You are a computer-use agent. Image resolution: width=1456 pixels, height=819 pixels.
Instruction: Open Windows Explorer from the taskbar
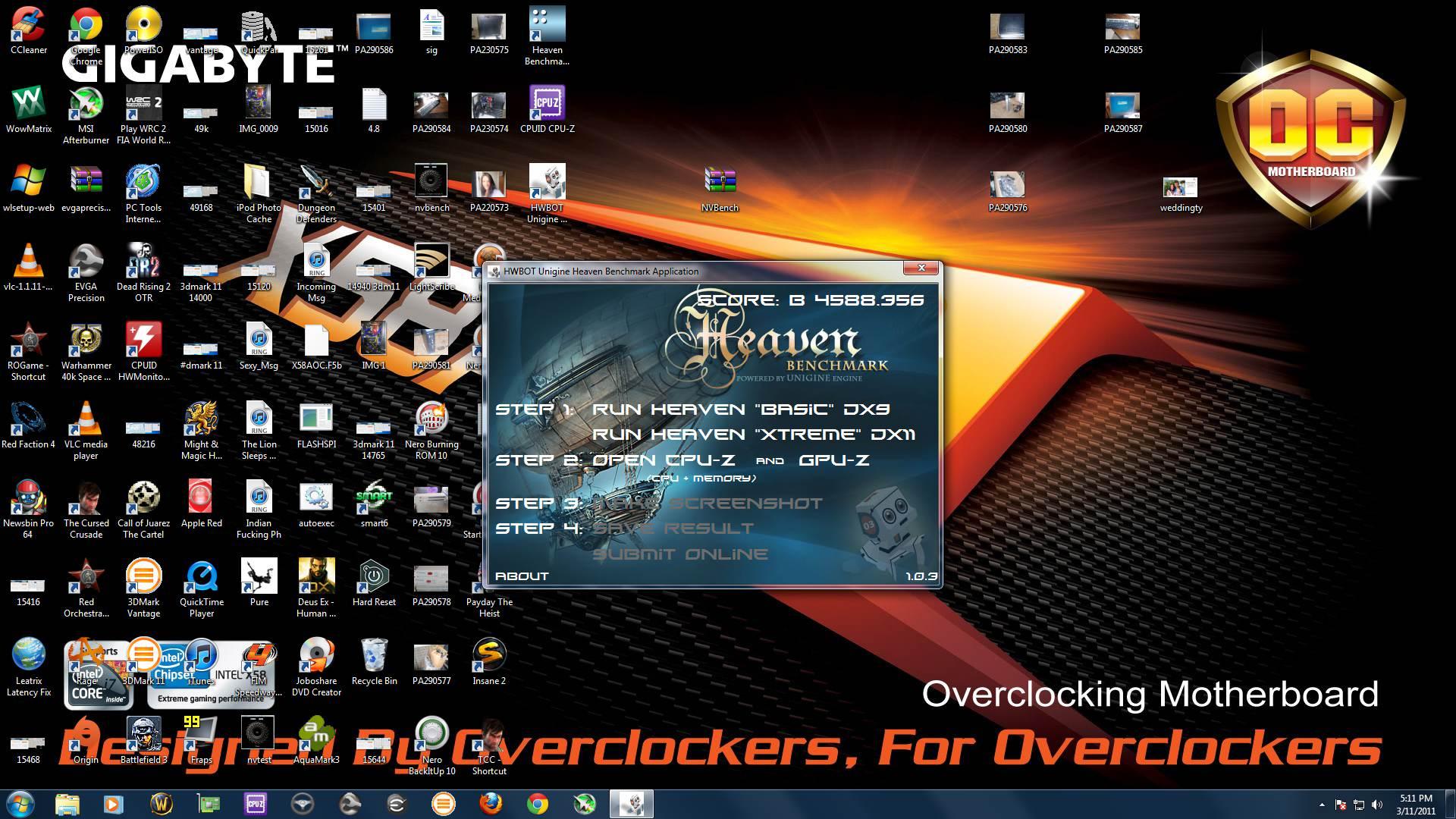pyautogui.click(x=67, y=804)
